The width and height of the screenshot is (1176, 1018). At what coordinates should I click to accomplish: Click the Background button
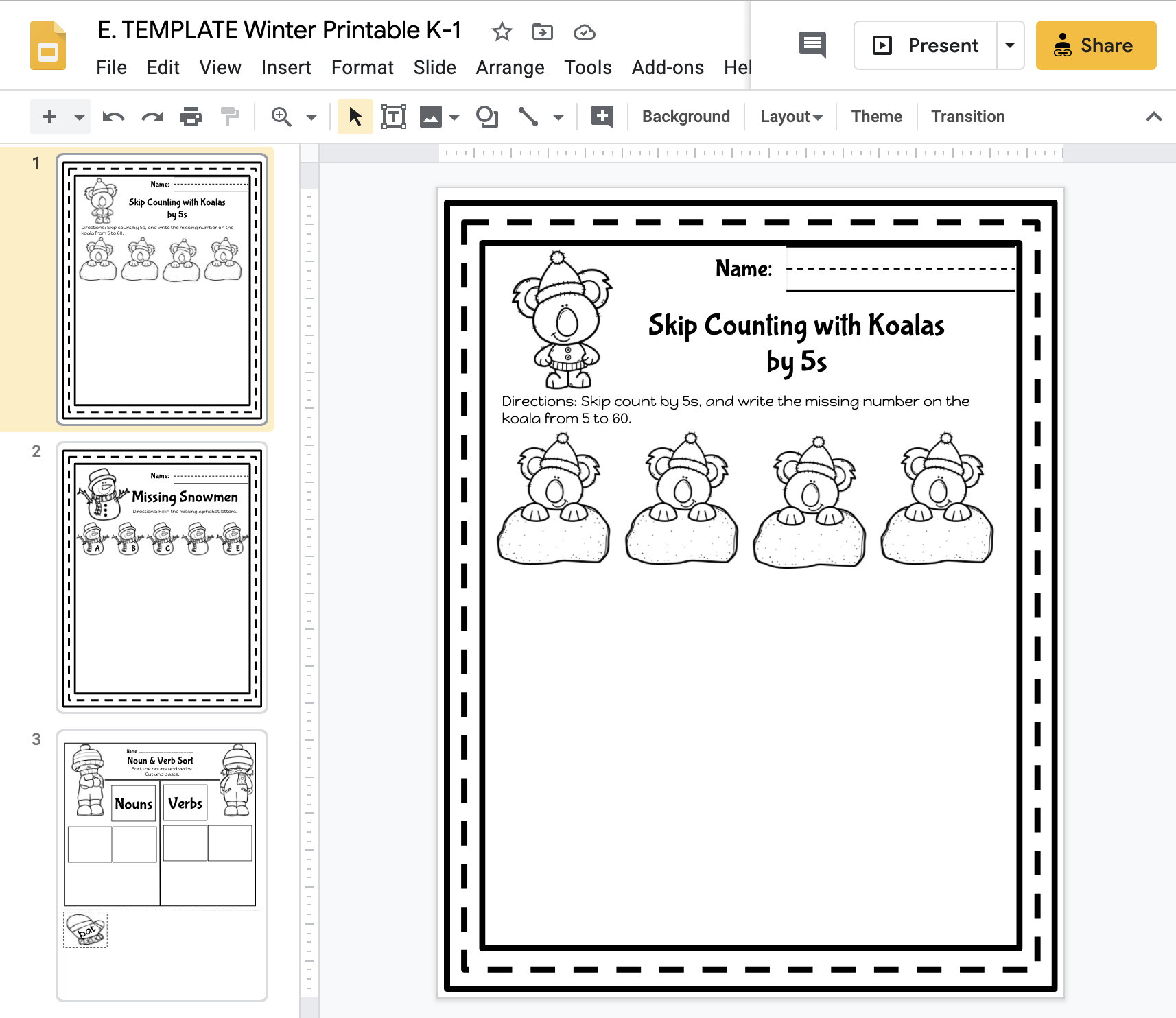686,117
